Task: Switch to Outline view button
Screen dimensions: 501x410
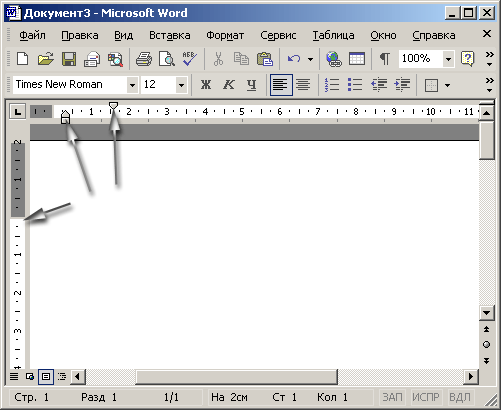Action: (x=62, y=377)
